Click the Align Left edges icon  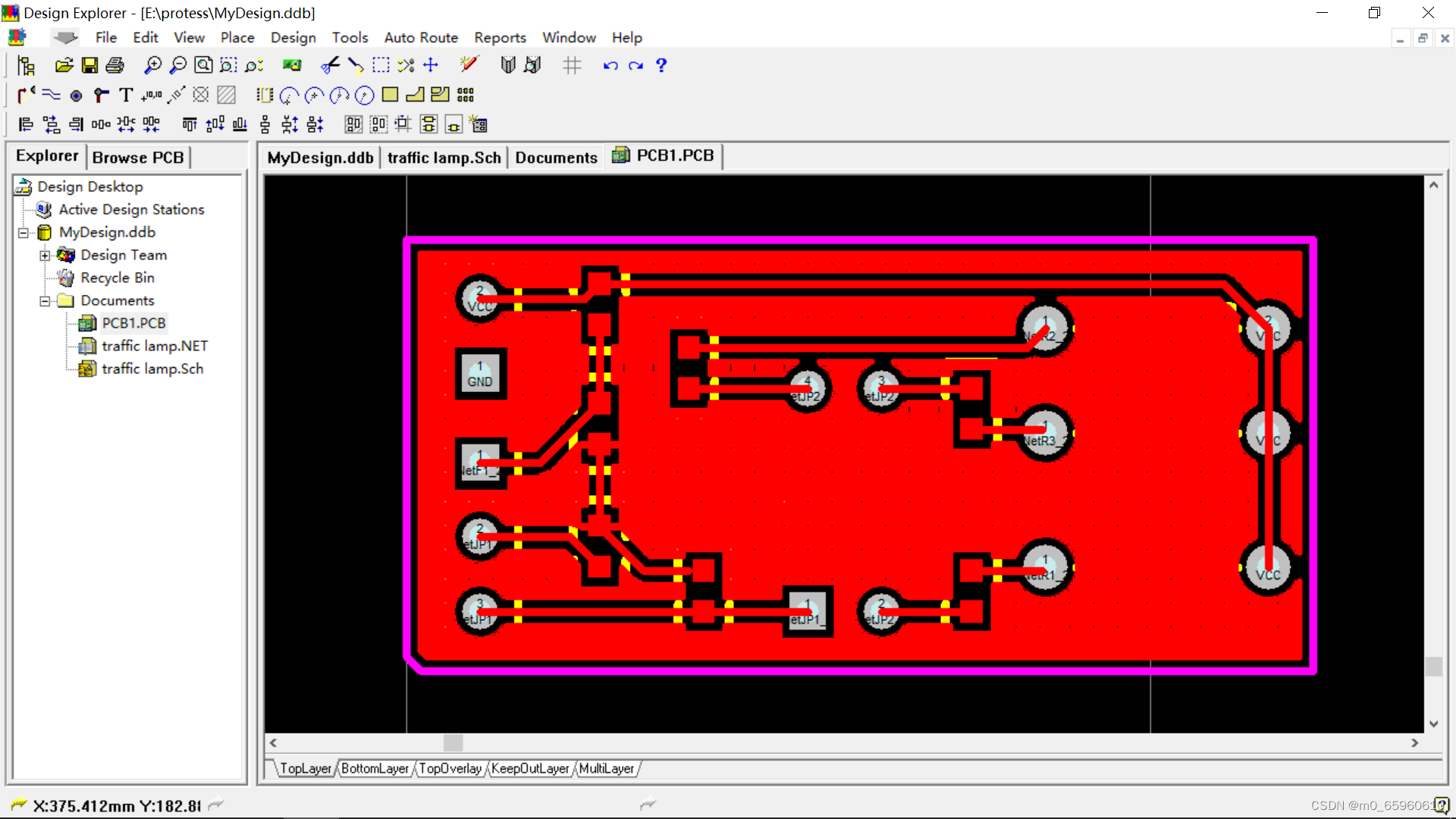[26, 124]
